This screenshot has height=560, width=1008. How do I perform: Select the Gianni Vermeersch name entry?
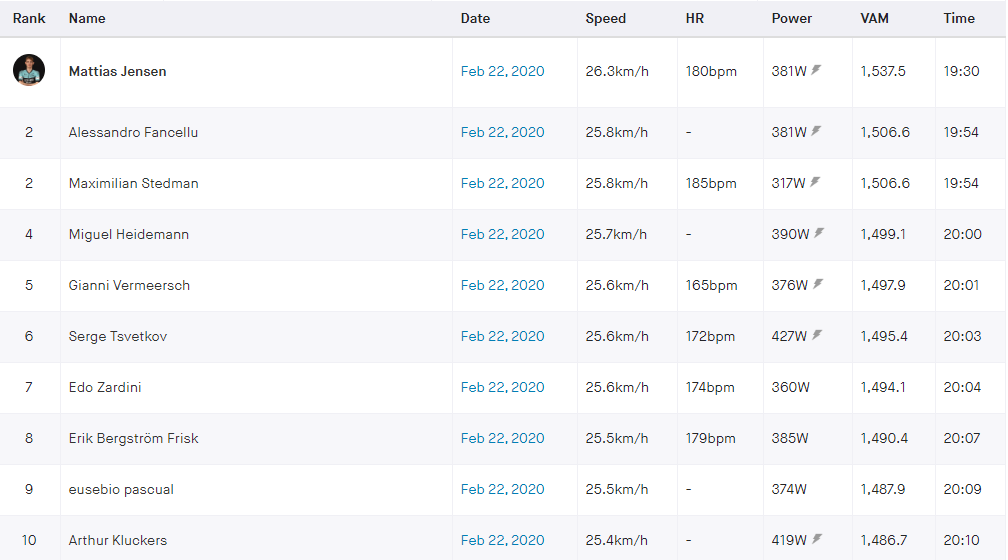click(129, 285)
